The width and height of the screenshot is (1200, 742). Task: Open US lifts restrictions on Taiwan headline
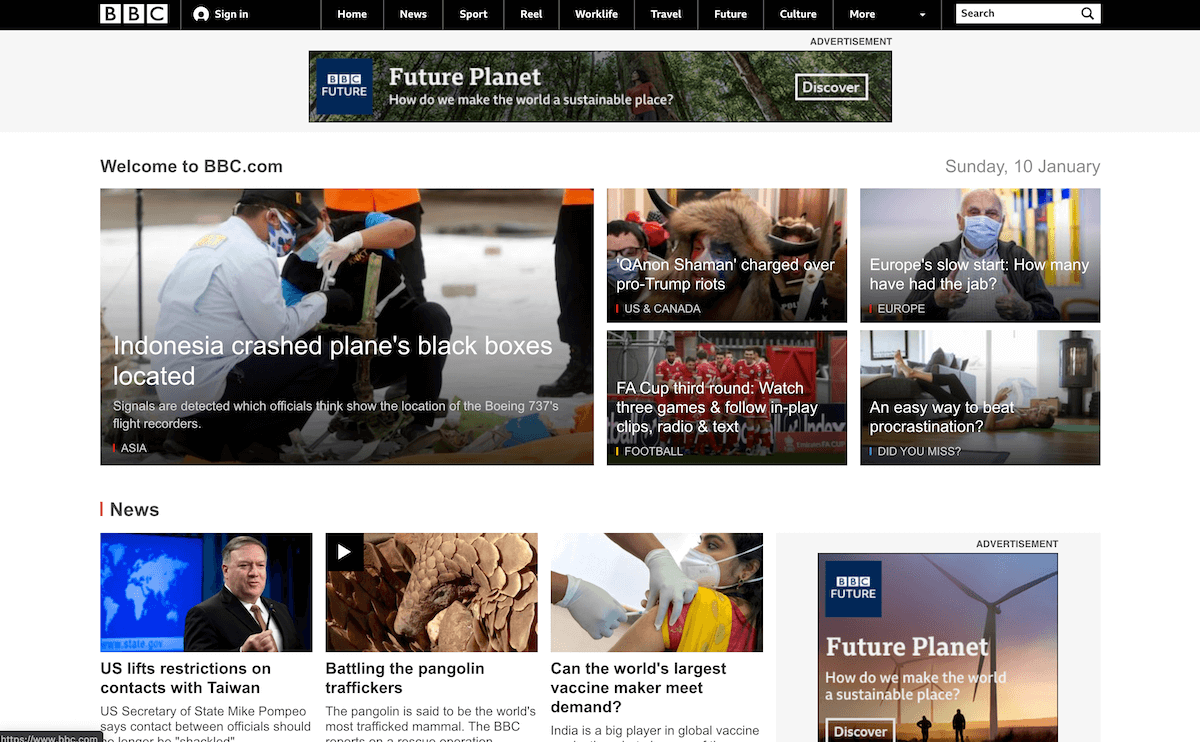[186, 678]
